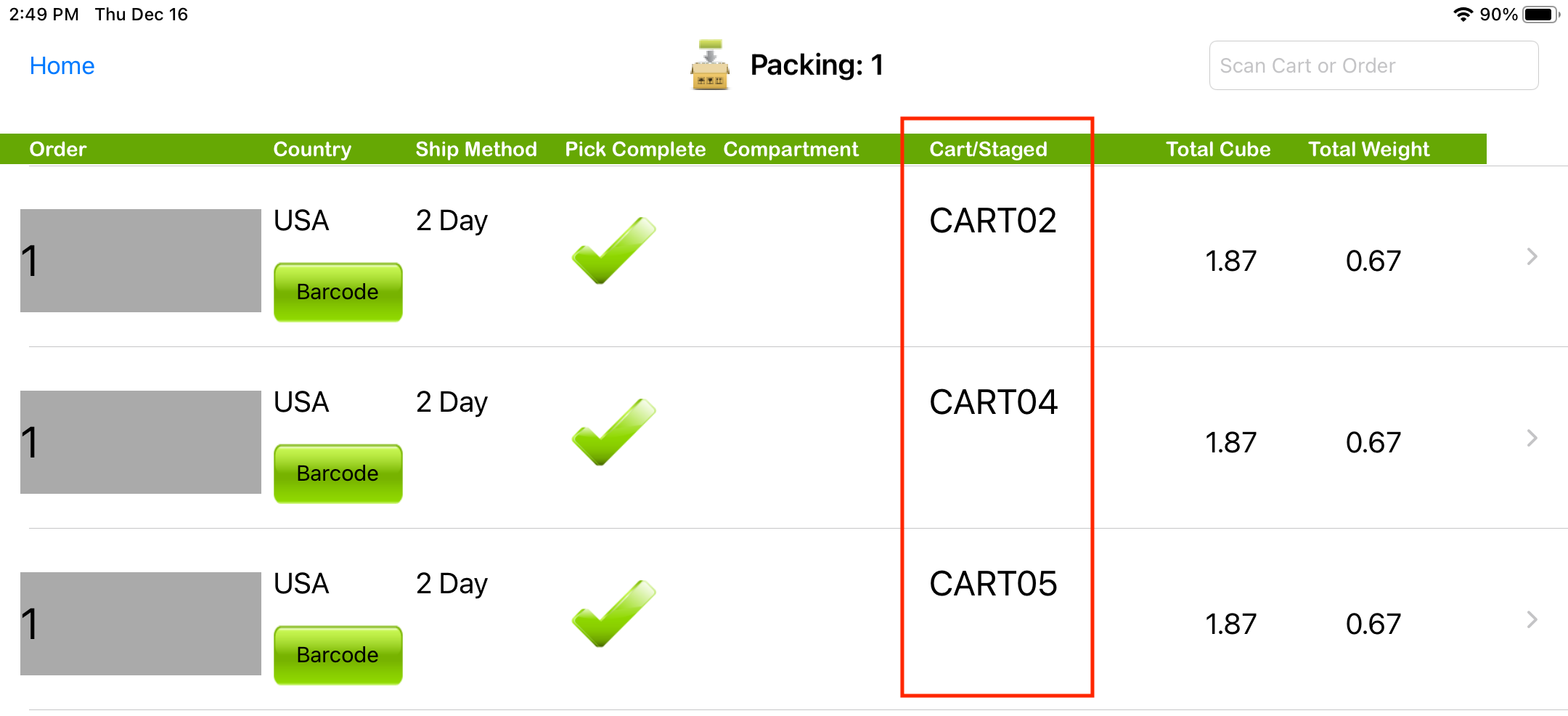Click the Order column header
Screen dimensions: 1568x716
point(58,149)
